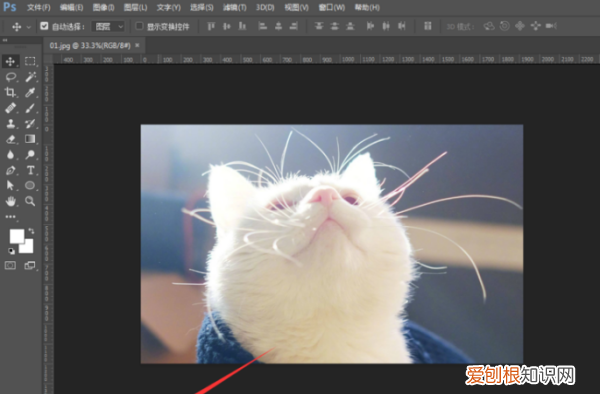Open the 图层 auto-select dropdown
The width and height of the screenshot is (600, 394).
coord(109,26)
